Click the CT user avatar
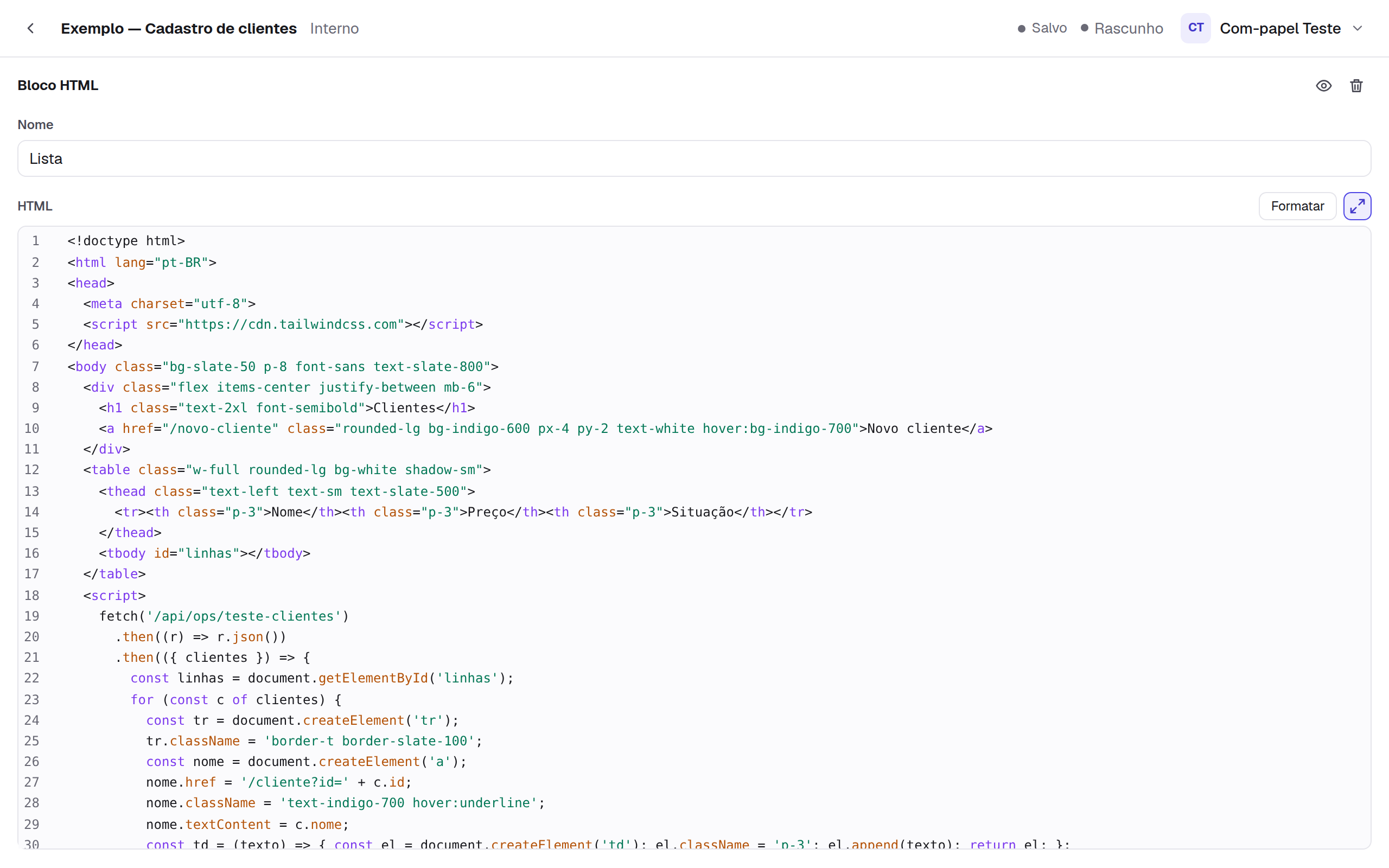This screenshot has width=1389, height=868. coord(1196,28)
